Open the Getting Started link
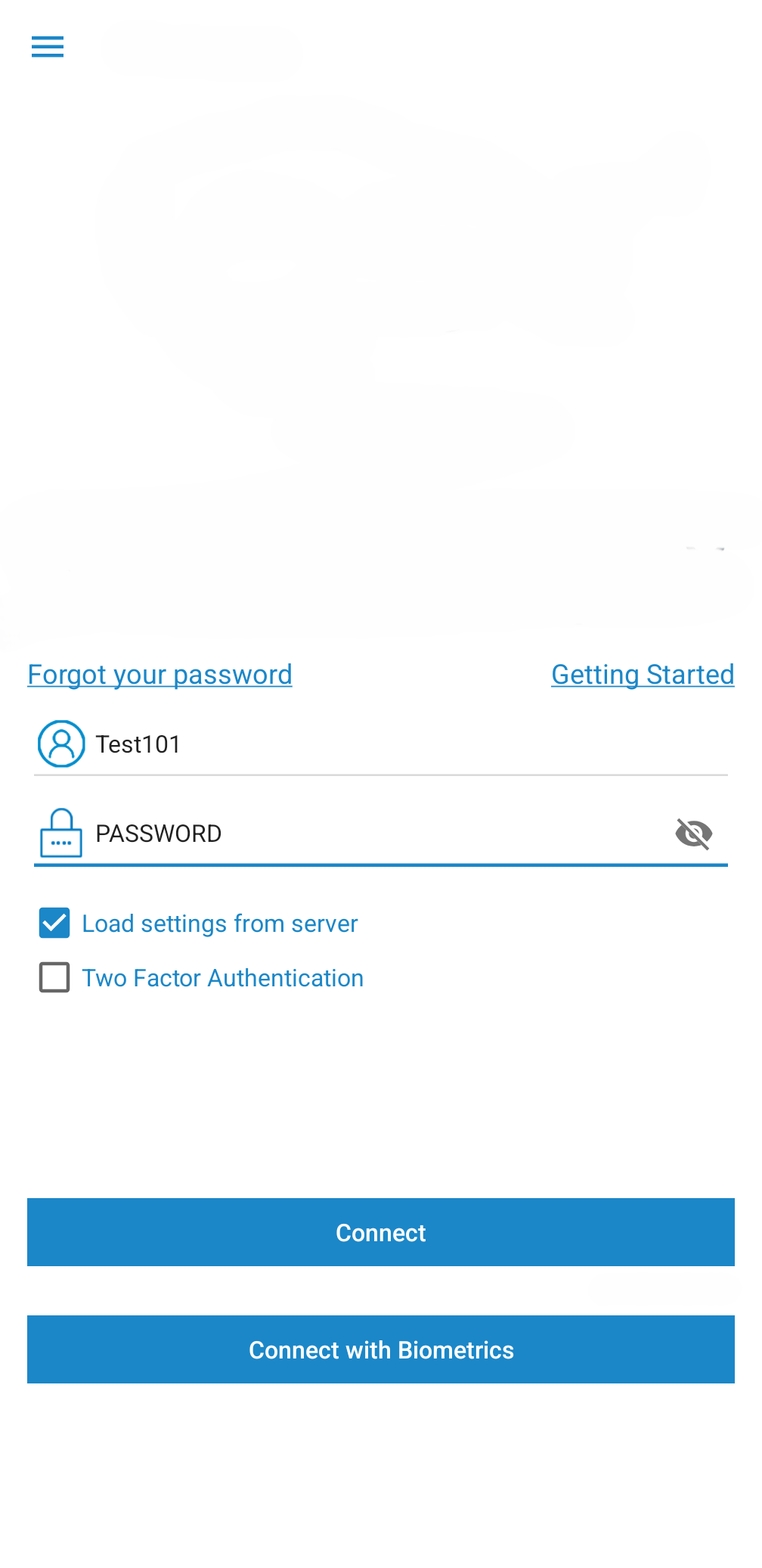 click(x=643, y=675)
